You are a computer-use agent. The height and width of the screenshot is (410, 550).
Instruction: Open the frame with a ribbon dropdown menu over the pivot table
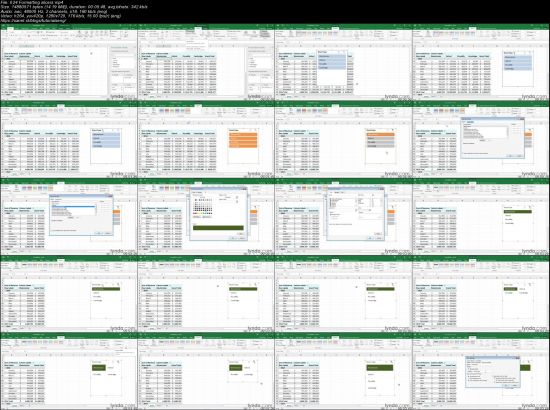click(206, 62)
